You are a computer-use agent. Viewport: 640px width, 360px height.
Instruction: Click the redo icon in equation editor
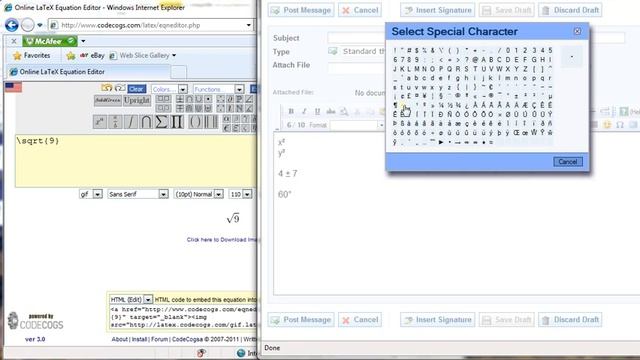pos(120,88)
